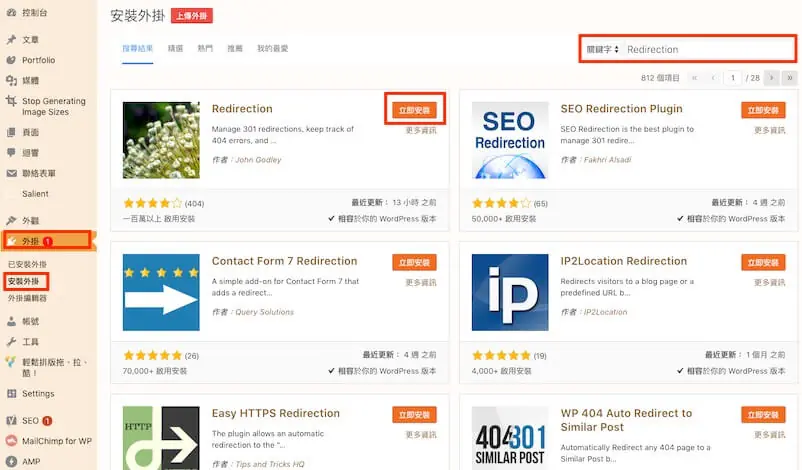This screenshot has width=802, height=470.
Task: Open the 工具 wrench icon
Action: pyautogui.click(x=11, y=342)
